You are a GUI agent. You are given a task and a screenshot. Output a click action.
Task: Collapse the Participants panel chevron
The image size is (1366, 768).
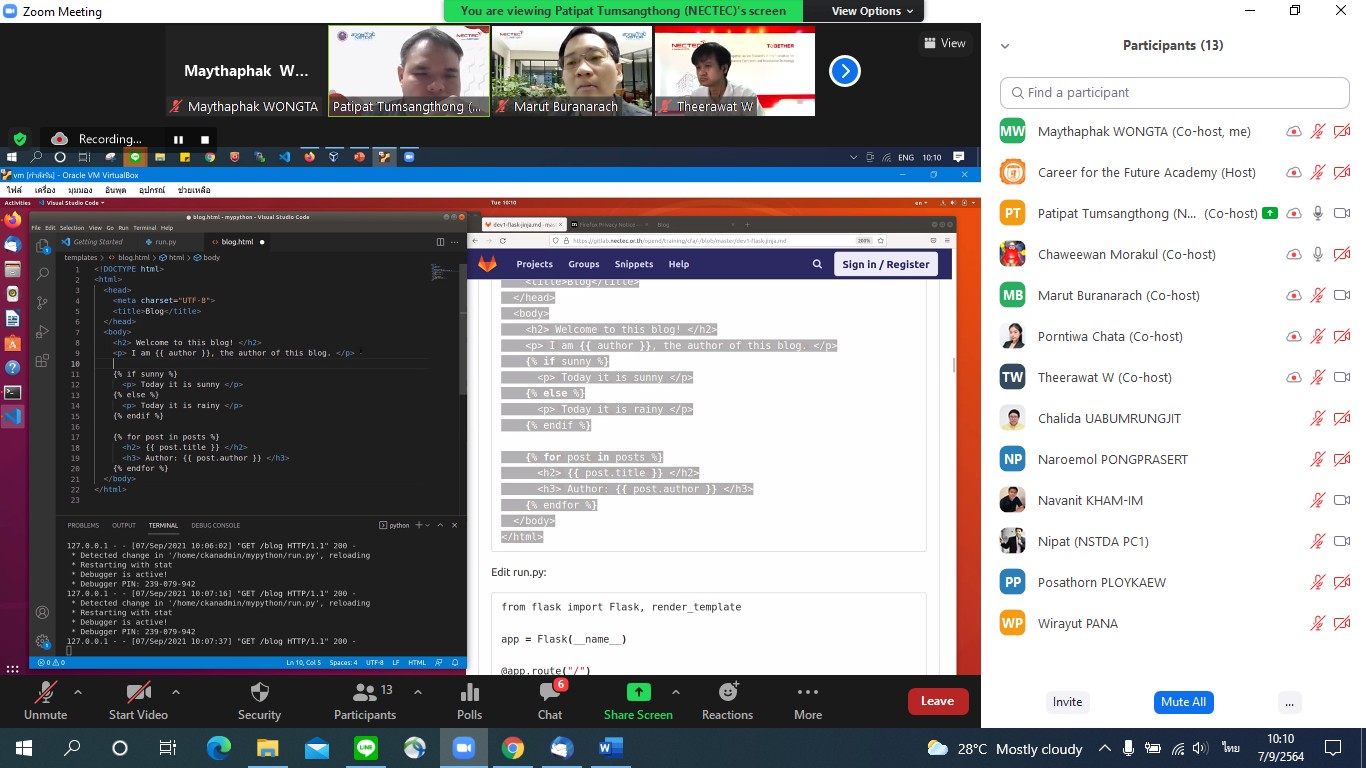[x=1005, y=46]
